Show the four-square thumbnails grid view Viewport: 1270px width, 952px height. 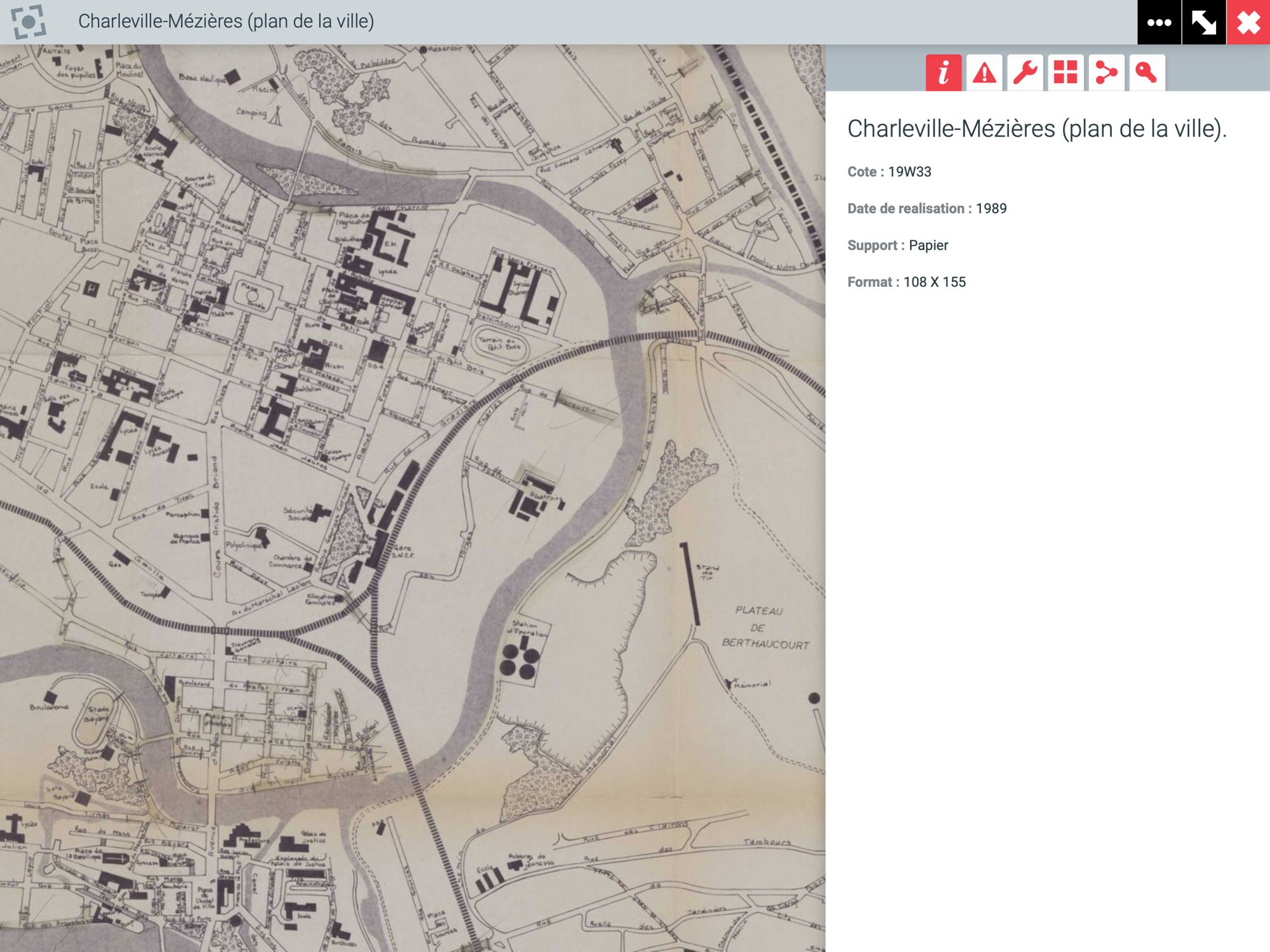(1066, 72)
